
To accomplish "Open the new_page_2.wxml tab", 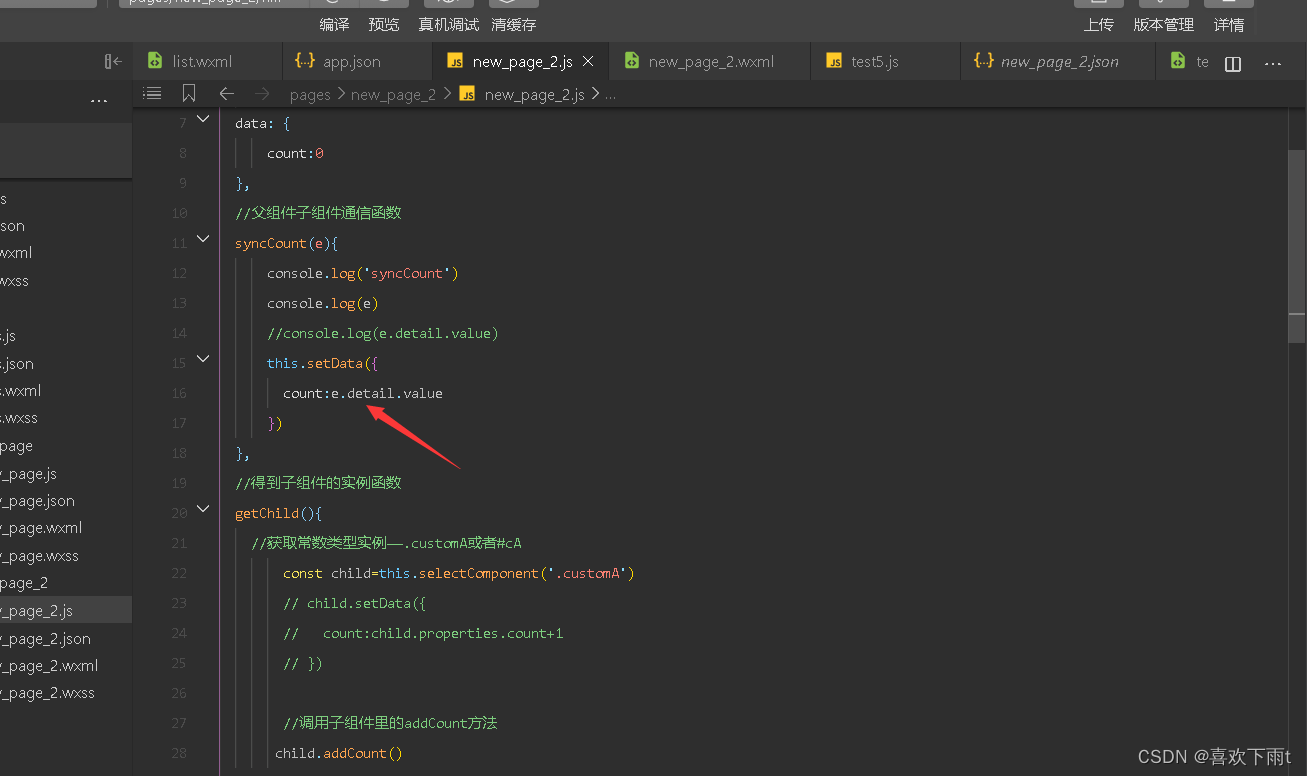I will coord(710,62).
